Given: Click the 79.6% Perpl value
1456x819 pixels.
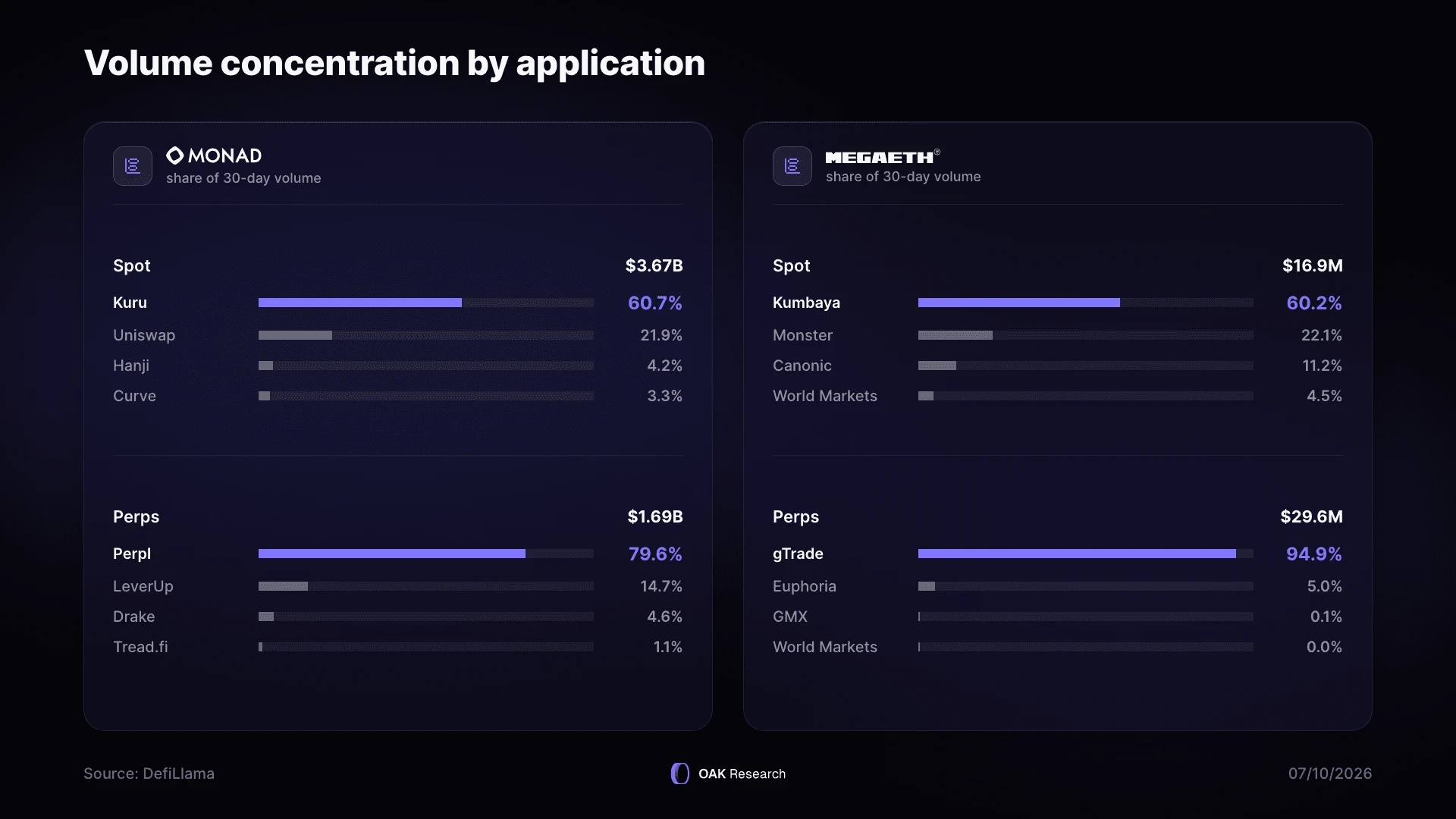Looking at the screenshot, I should pos(655,554).
